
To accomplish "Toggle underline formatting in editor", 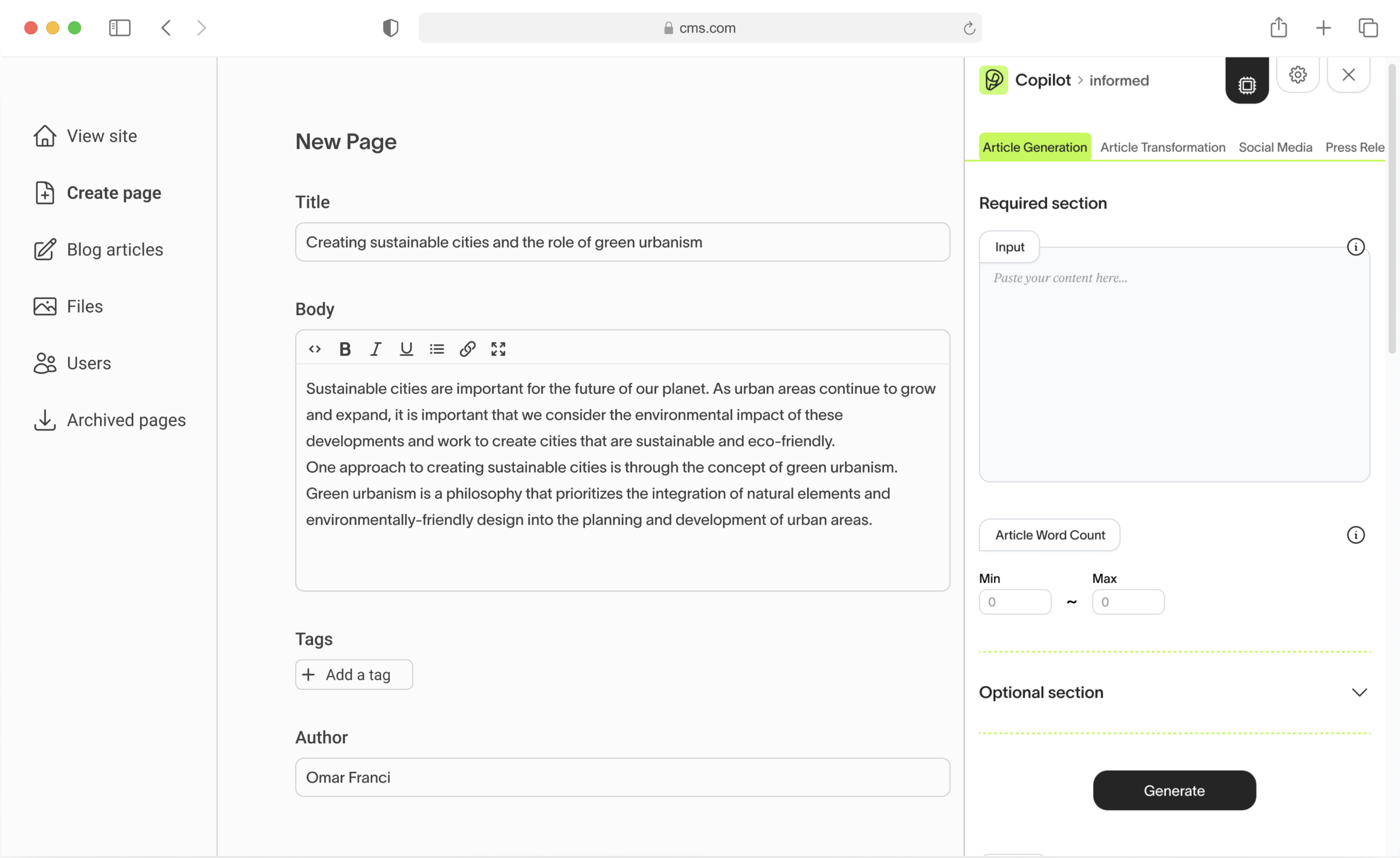I will [x=406, y=349].
